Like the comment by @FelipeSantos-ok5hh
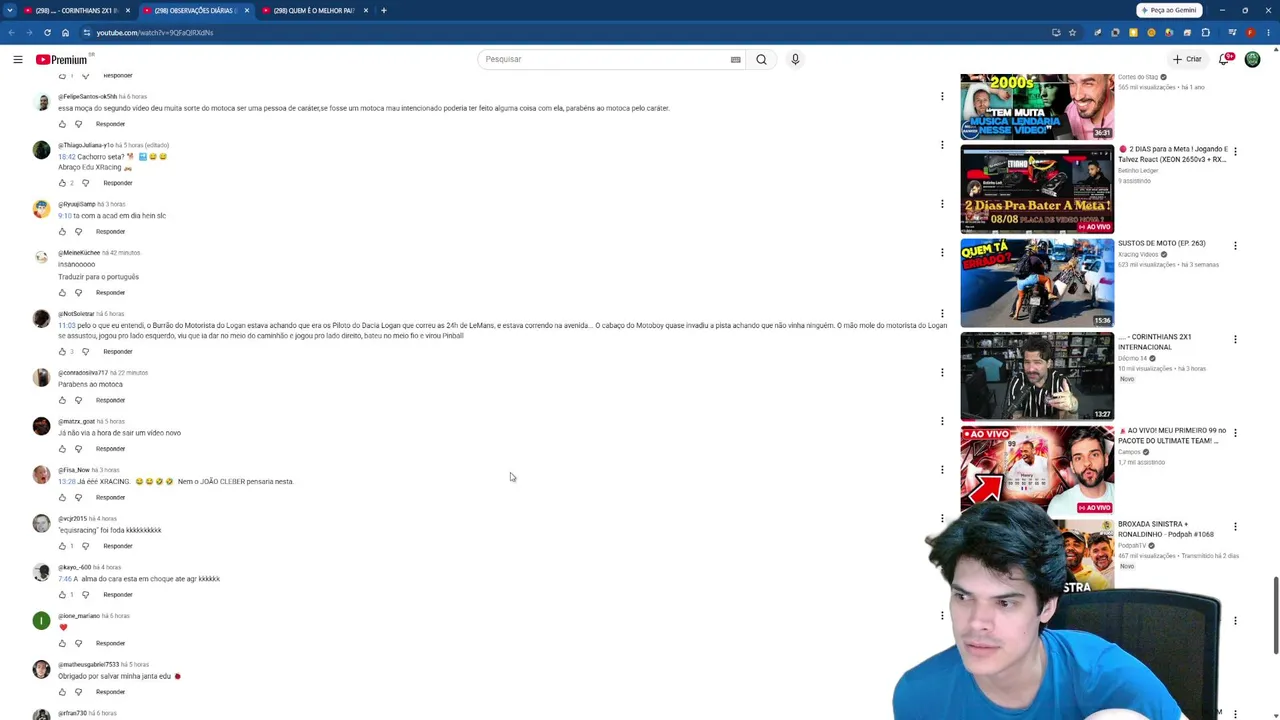Screen dimensions: 1280x720 tap(62, 124)
